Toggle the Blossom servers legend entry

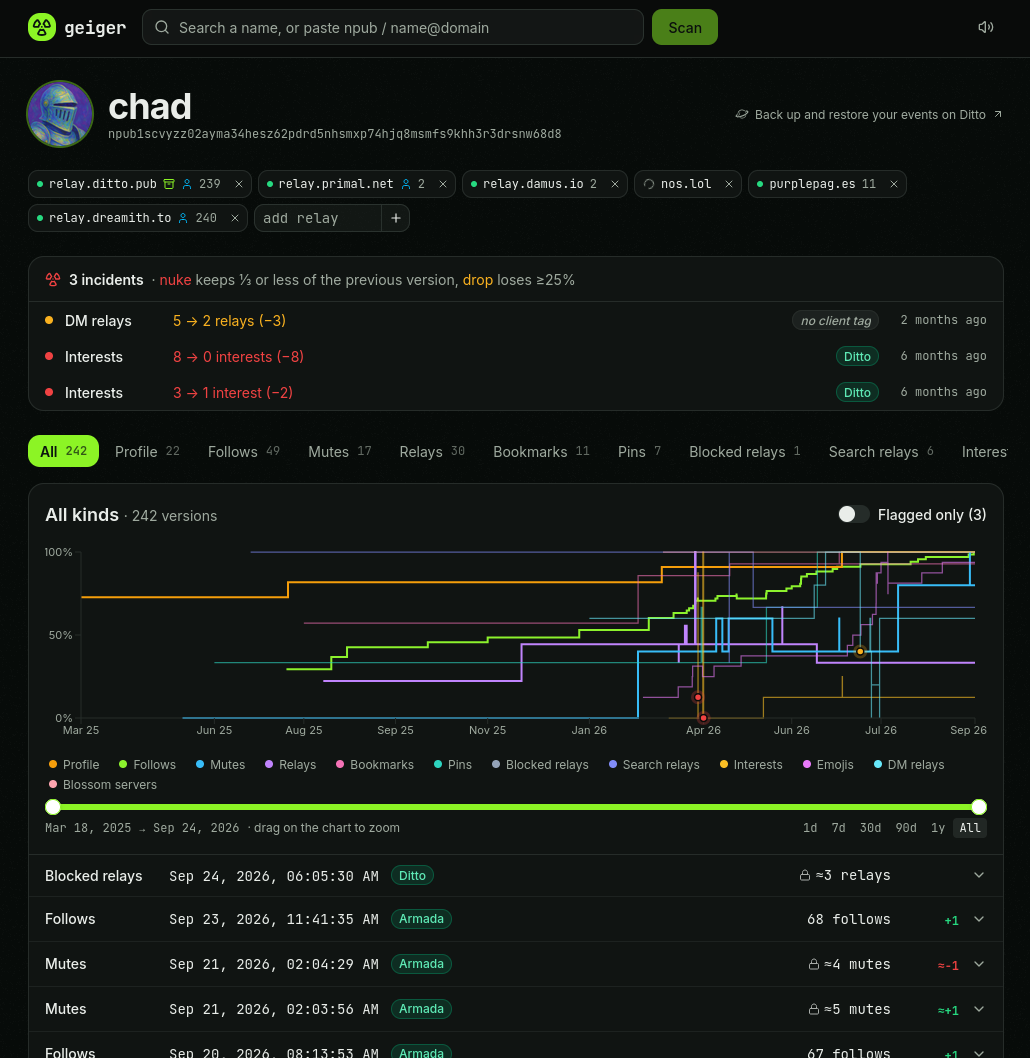103,785
